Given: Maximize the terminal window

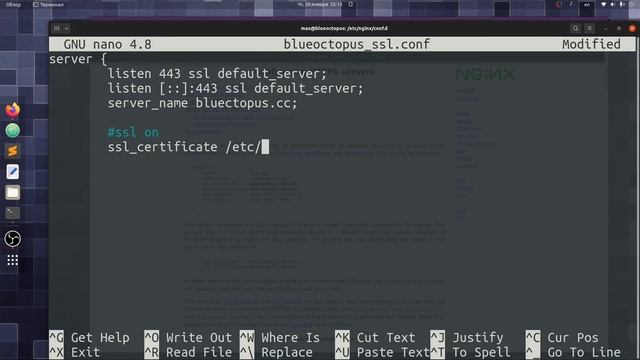Looking at the screenshot, I should (x=619, y=28).
